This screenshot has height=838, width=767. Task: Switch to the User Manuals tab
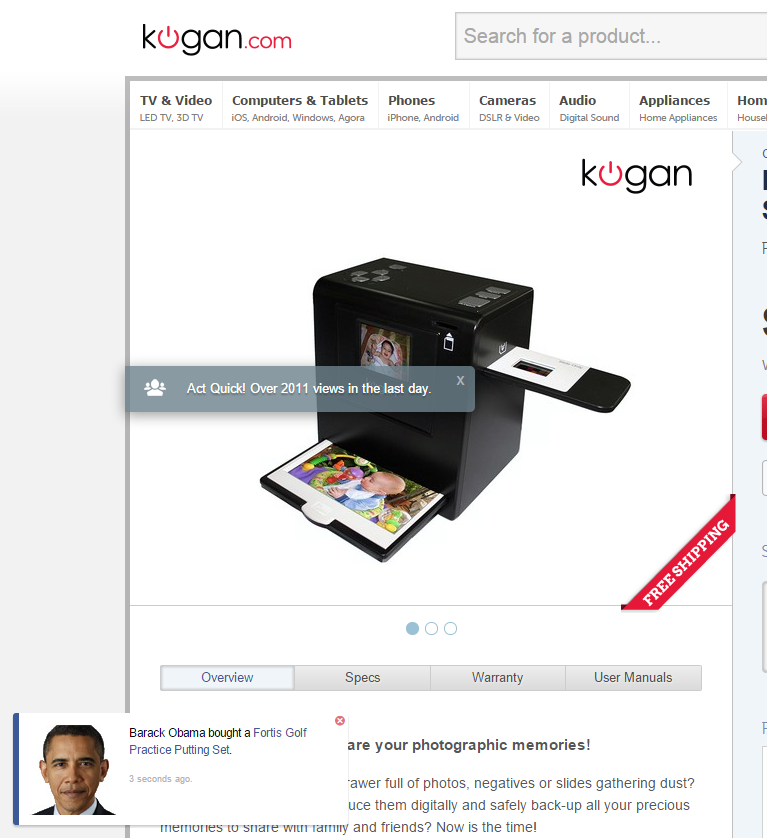[633, 678]
